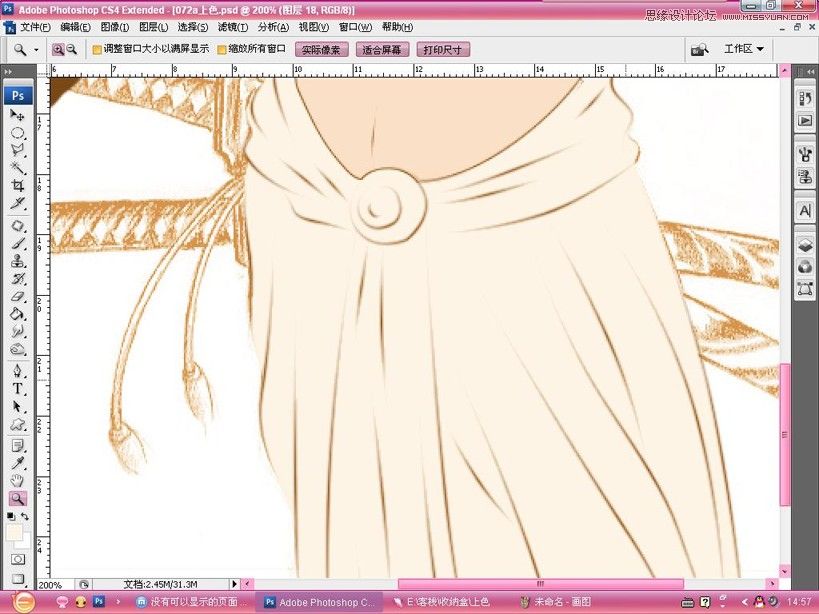Select the Eraser tool

(17, 296)
